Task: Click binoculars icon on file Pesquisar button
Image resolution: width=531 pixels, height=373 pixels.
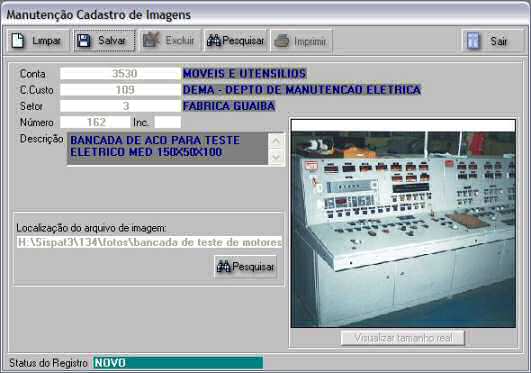Action: point(224,267)
